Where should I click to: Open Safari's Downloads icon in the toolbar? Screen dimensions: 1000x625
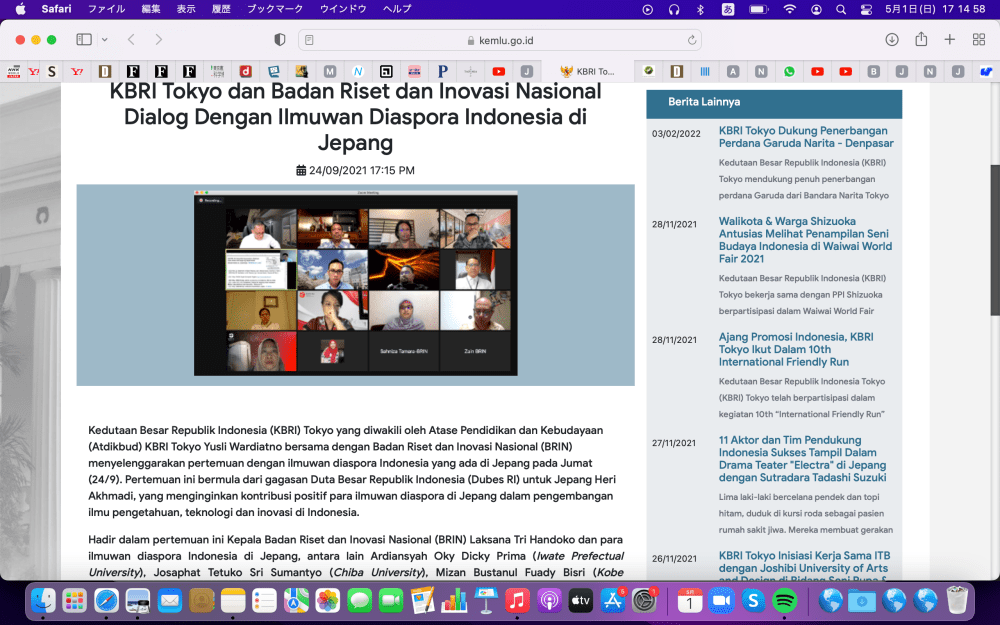click(890, 39)
